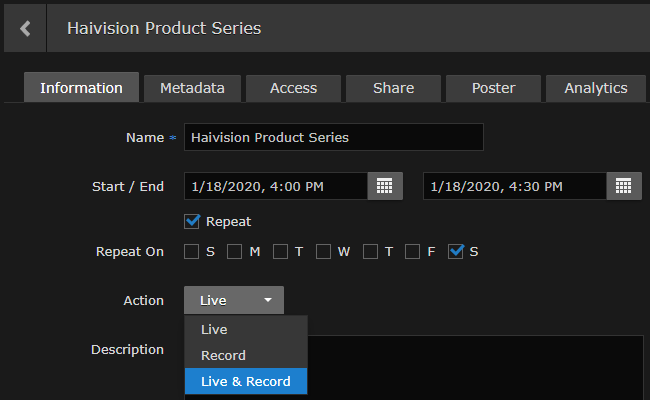Click the back arrow icon
This screenshot has width=650, height=400.
(x=25, y=28)
